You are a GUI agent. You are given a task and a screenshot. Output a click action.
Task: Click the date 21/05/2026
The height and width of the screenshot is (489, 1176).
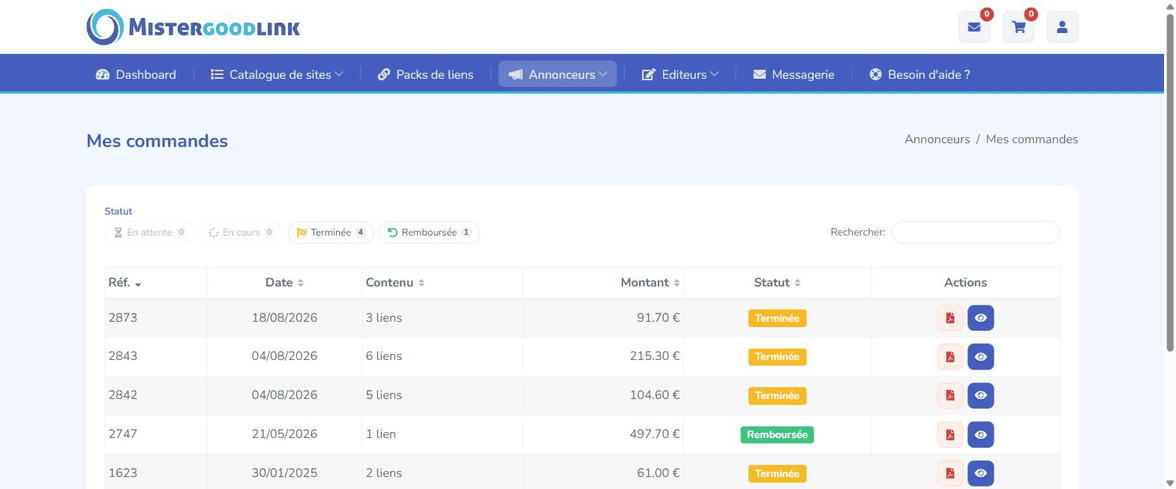284,434
